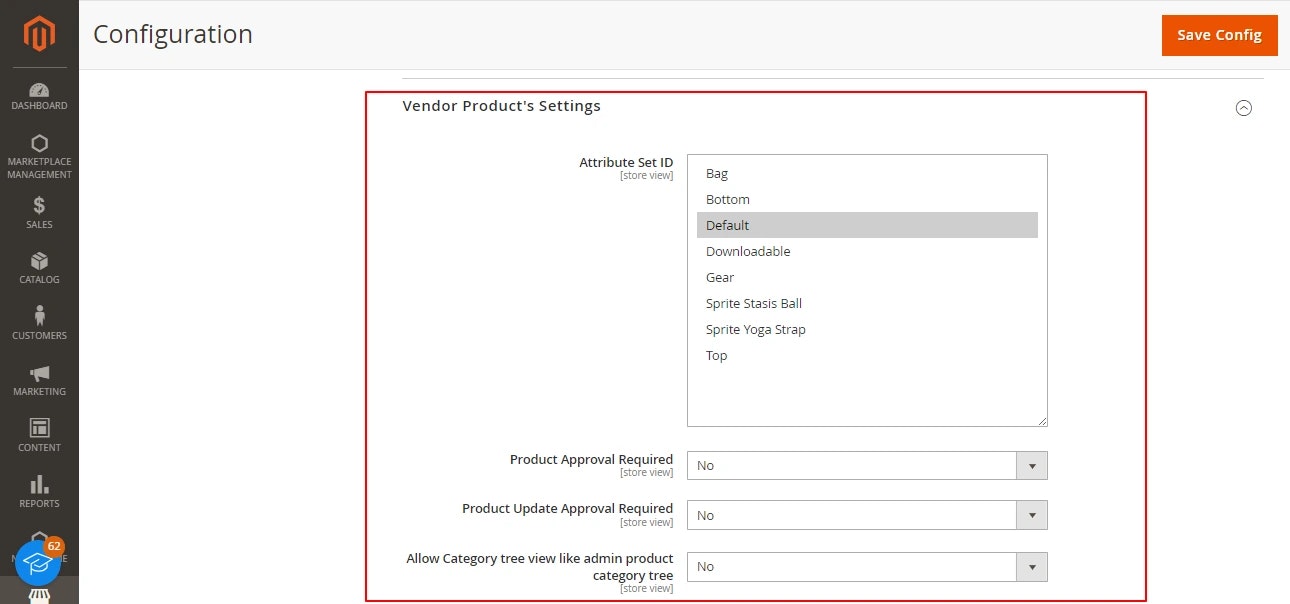Click the Product Approval Required label
The image size is (1290, 604).
[x=591, y=460]
